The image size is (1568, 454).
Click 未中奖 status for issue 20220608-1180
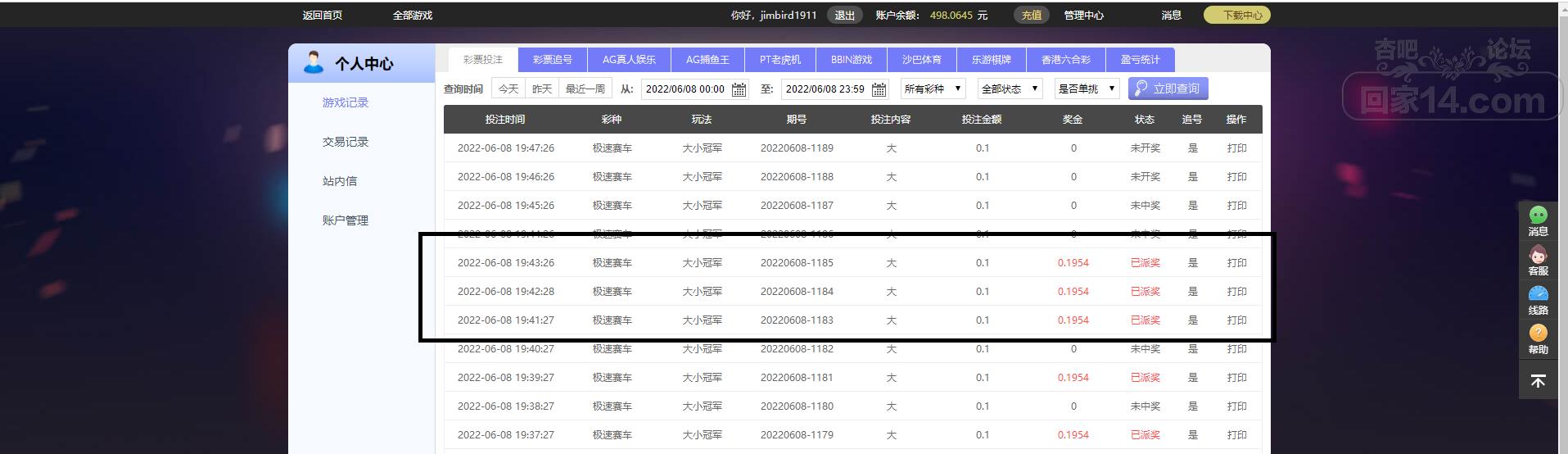coord(1145,406)
